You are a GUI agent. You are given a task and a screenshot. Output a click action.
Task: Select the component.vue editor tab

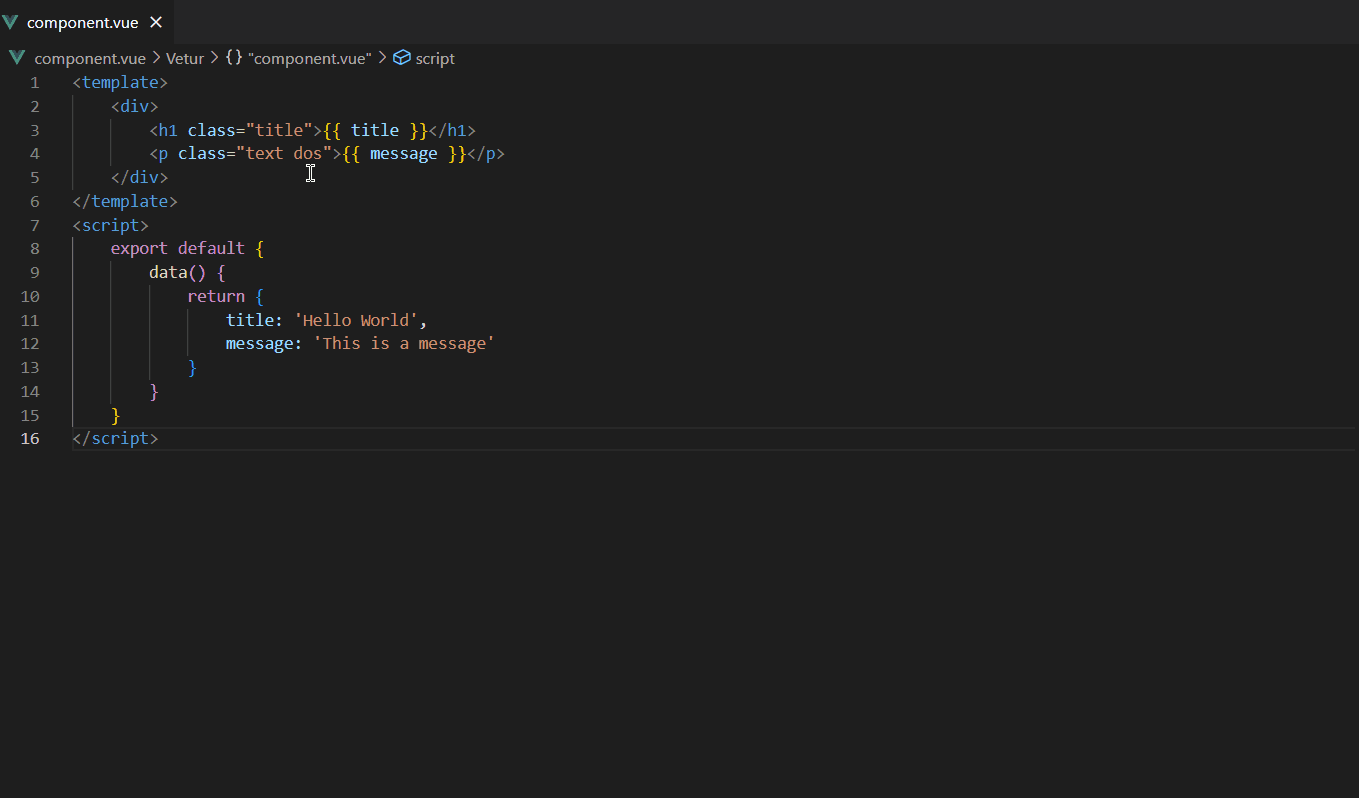click(x=85, y=21)
